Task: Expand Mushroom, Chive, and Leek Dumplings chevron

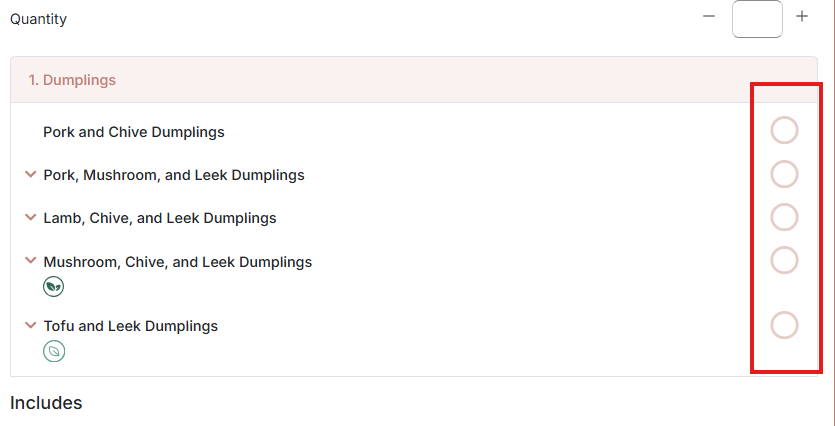Action: pyautogui.click(x=31, y=261)
